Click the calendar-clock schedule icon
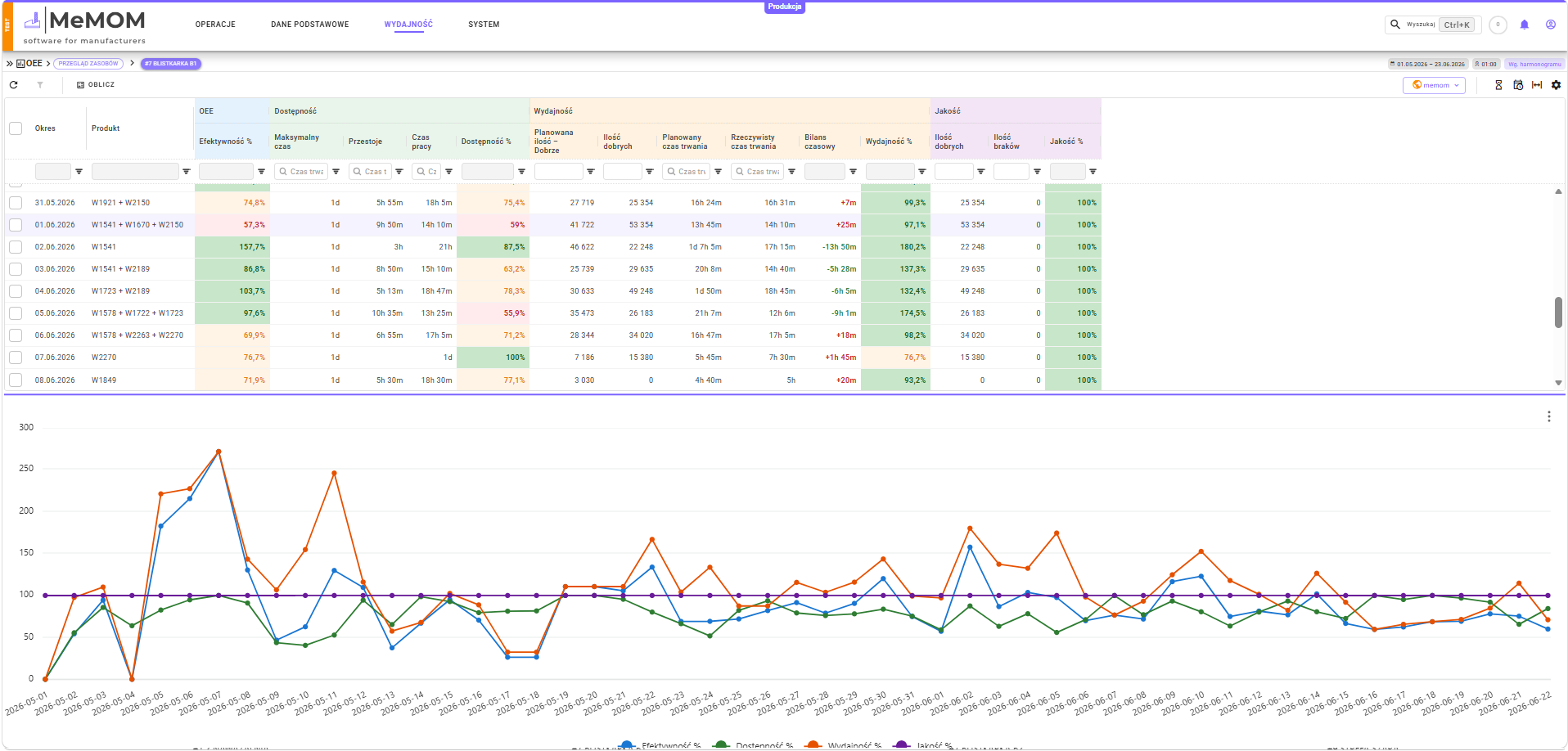This screenshot has width=1568, height=751. 1518,85
